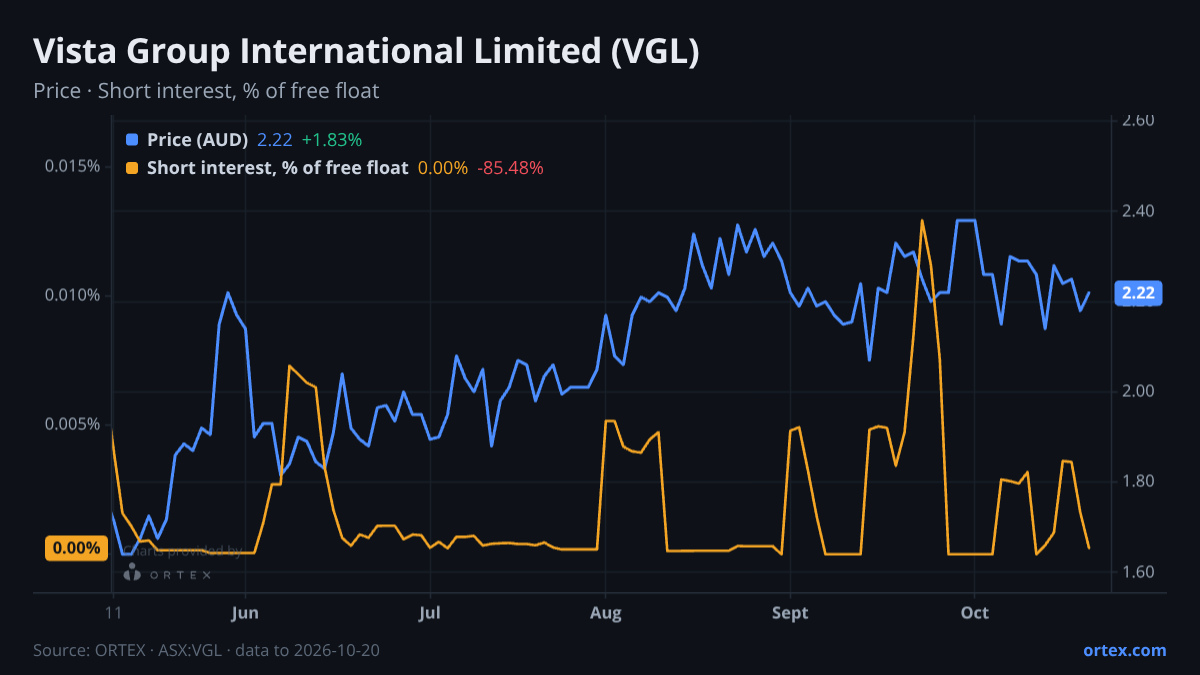
Task: Click the 2.22 current price badge
Action: point(1138,293)
